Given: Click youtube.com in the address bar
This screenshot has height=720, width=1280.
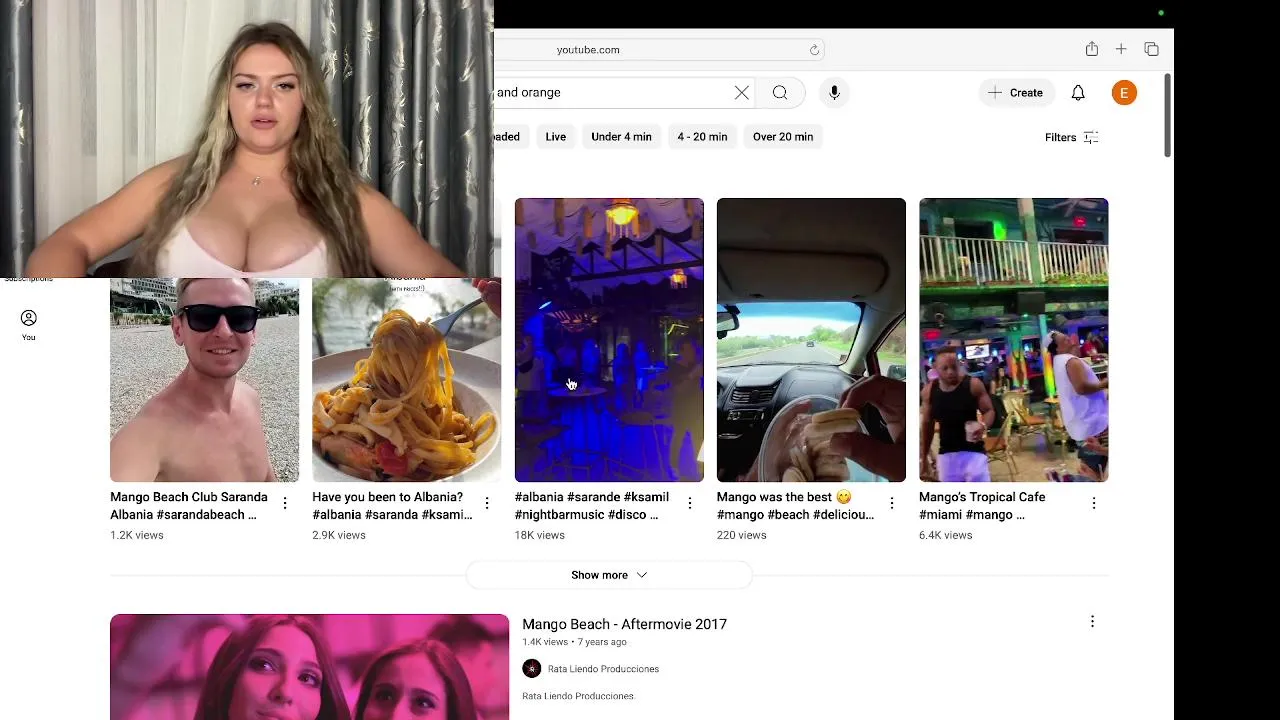Looking at the screenshot, I should pyautogui.click(x=588, y=50).
